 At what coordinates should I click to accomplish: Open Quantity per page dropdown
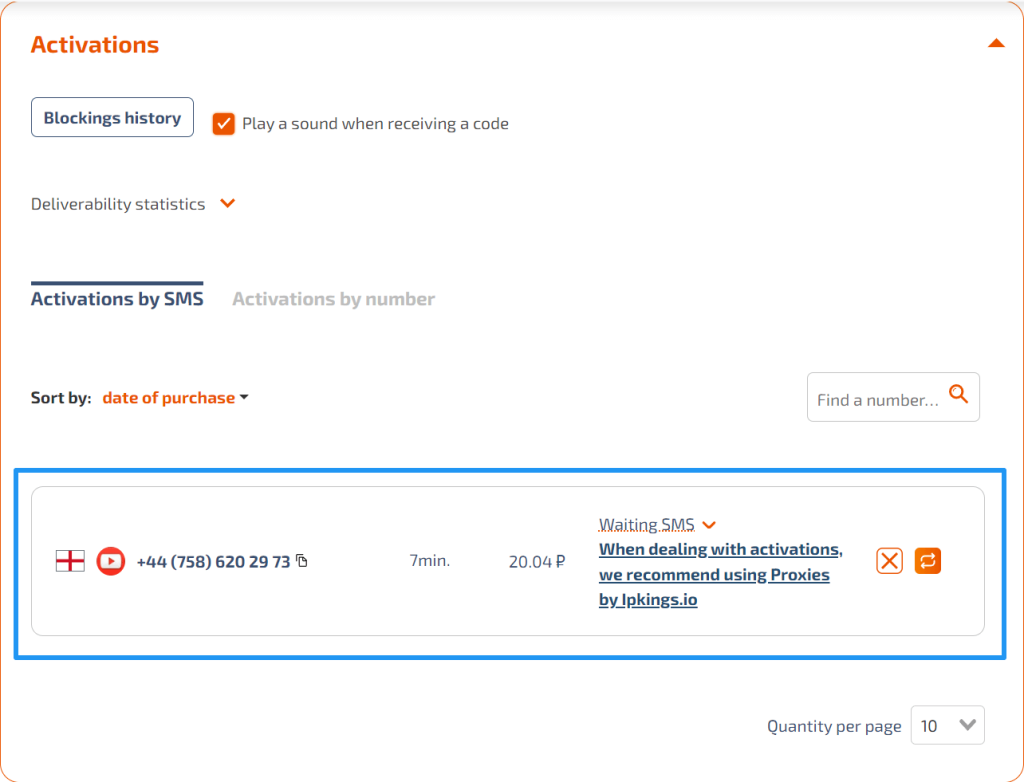tap(948, 725)
